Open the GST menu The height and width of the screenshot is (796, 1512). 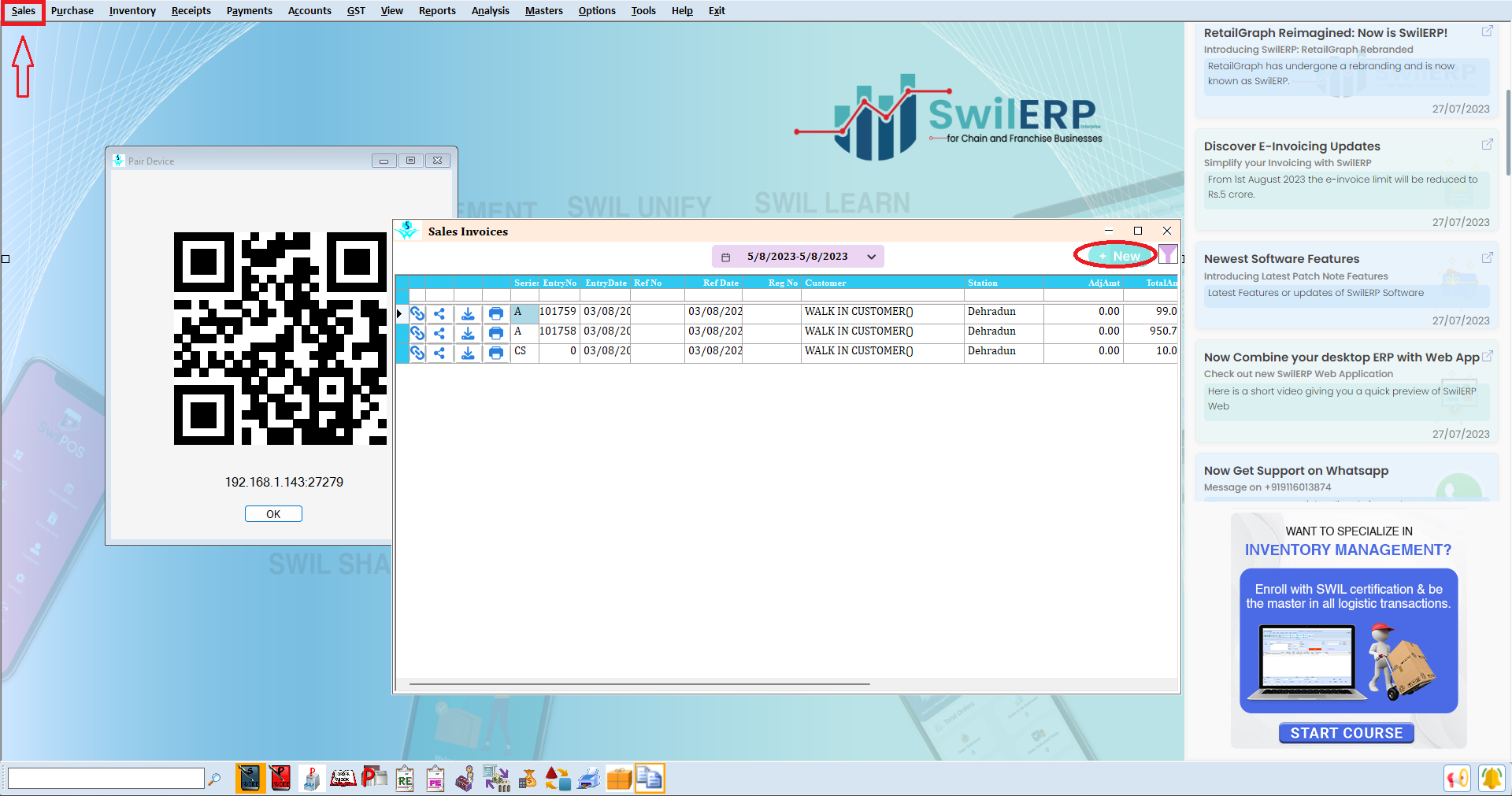pos(356,11)
